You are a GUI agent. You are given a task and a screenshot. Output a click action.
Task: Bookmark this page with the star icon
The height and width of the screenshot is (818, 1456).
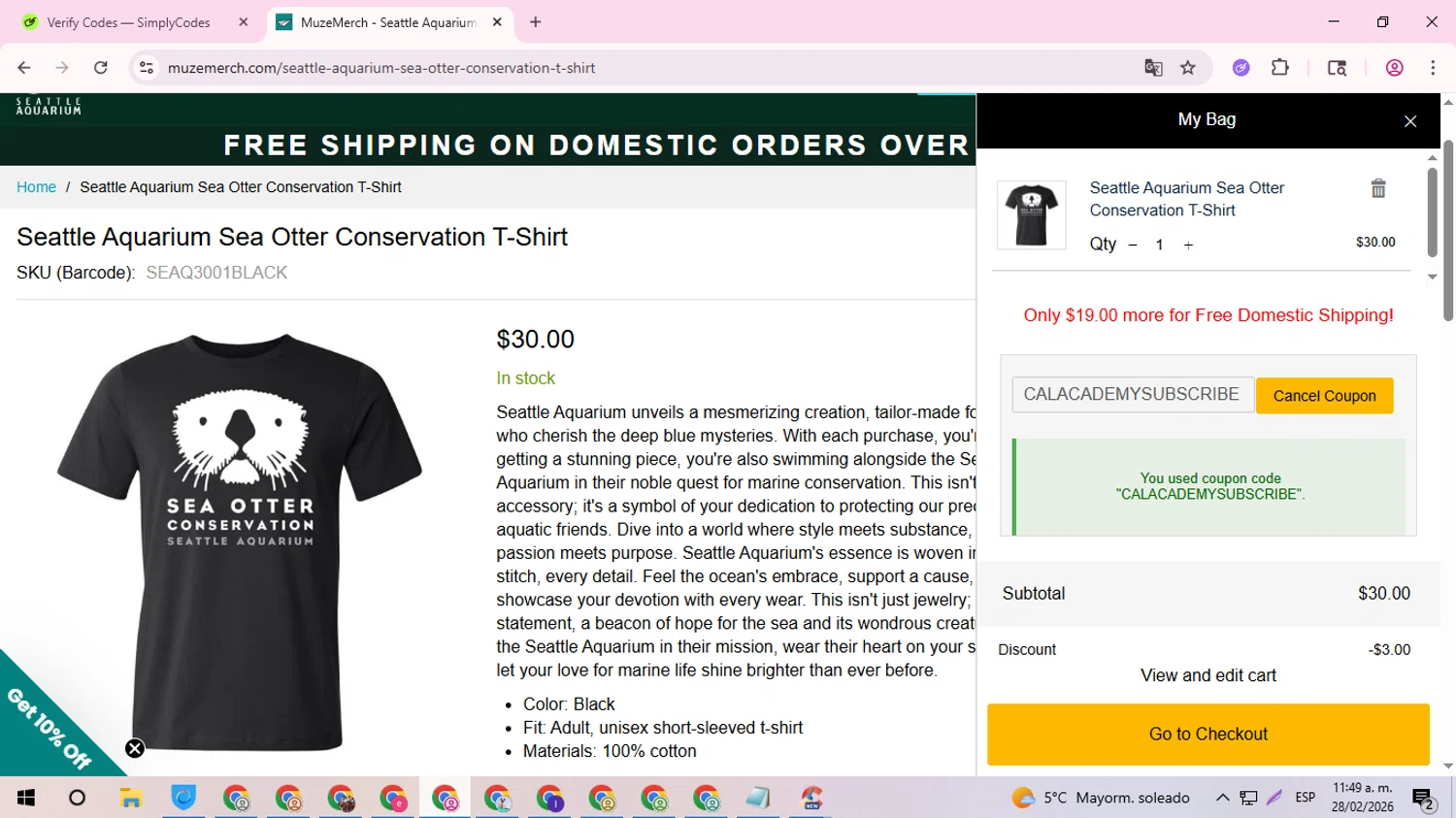pos(1188,68)
